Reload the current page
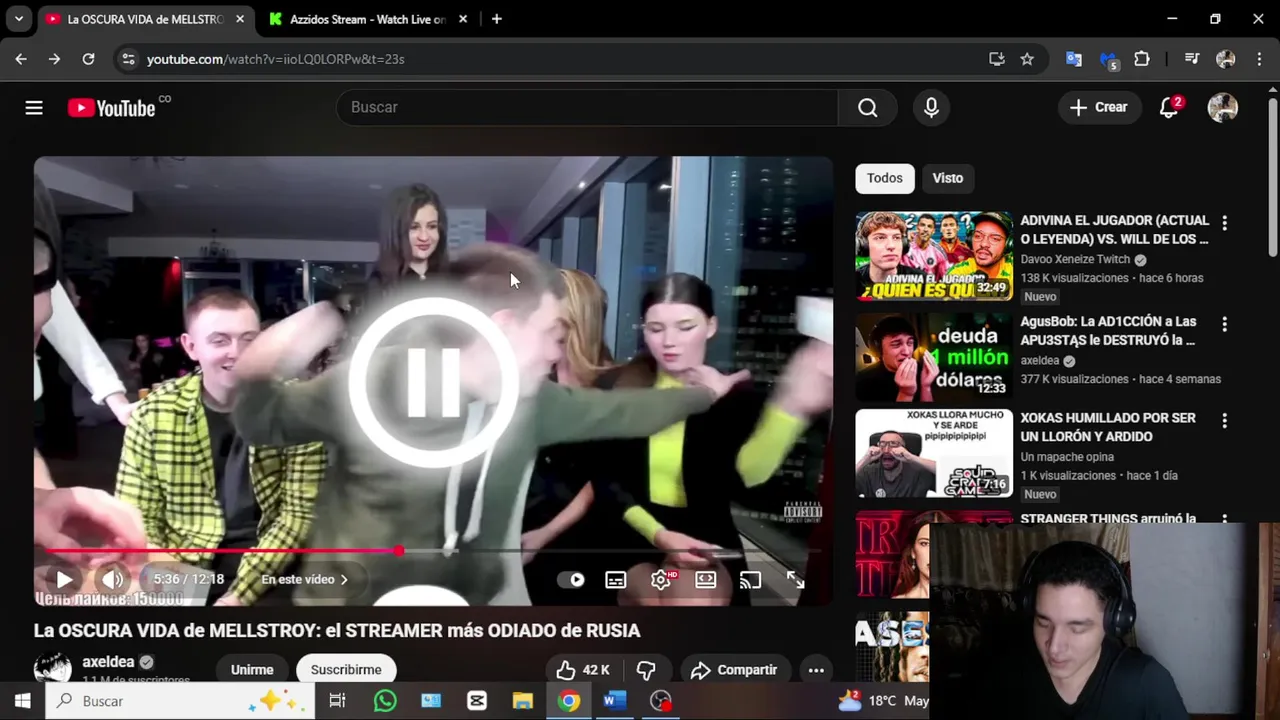The height and width of the screenshot is (720, 1280). point(88,59)
